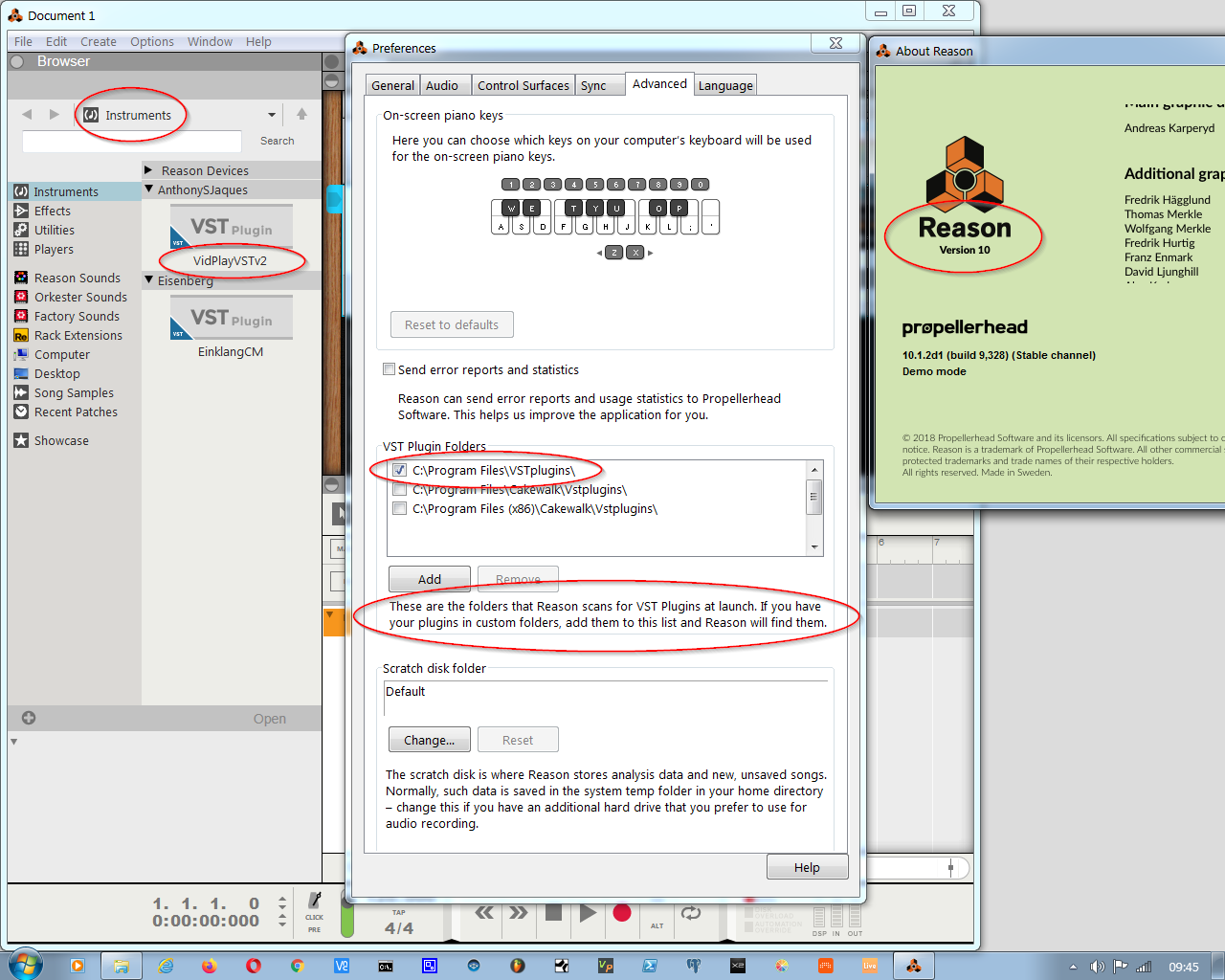
Task: Open the Options menu
Action: click(x=152, y=41)
